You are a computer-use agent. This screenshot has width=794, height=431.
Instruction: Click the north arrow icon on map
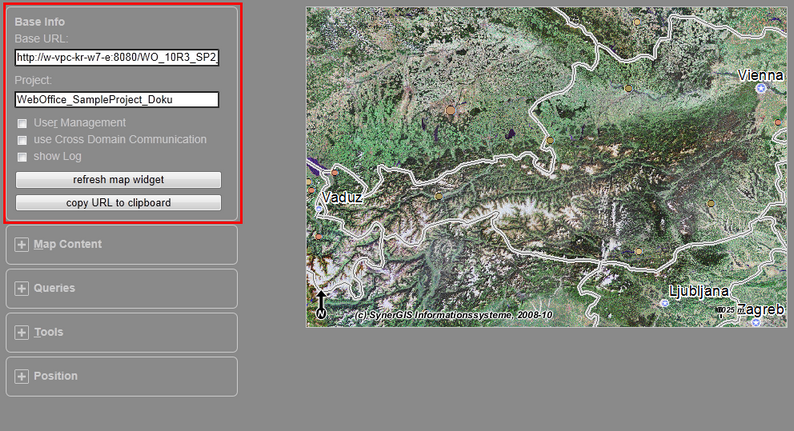pyautogui.click(x=321, y=305)
